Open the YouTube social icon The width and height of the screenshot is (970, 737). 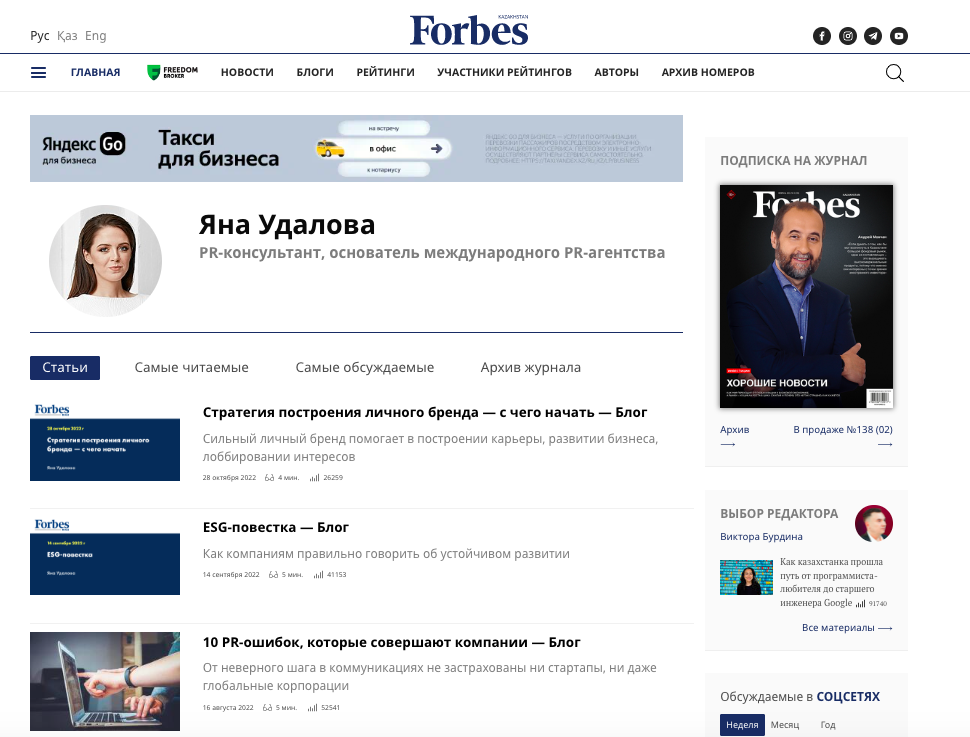click(899, 36)
